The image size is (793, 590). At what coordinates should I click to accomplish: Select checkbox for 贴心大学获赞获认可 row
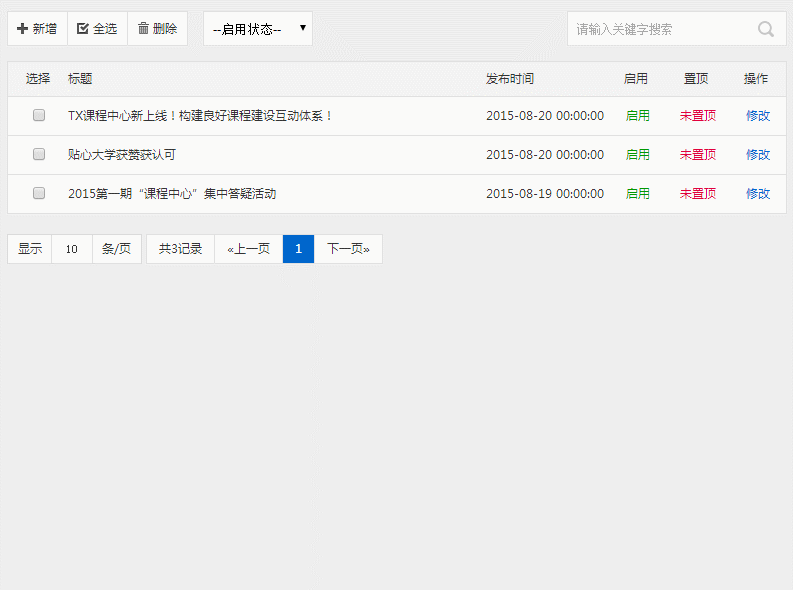click(39, 155)
